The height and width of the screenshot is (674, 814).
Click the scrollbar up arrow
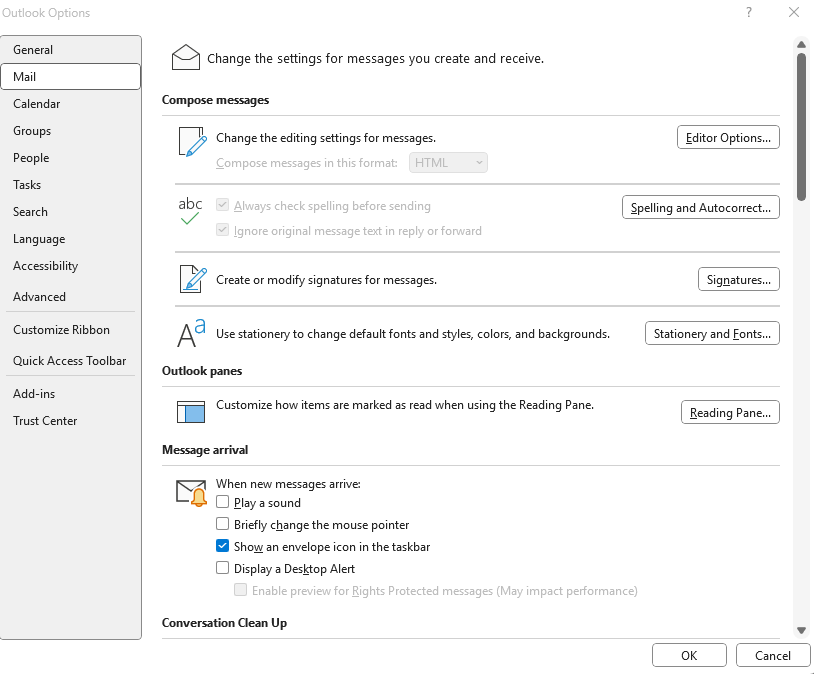tap(801, 45)
